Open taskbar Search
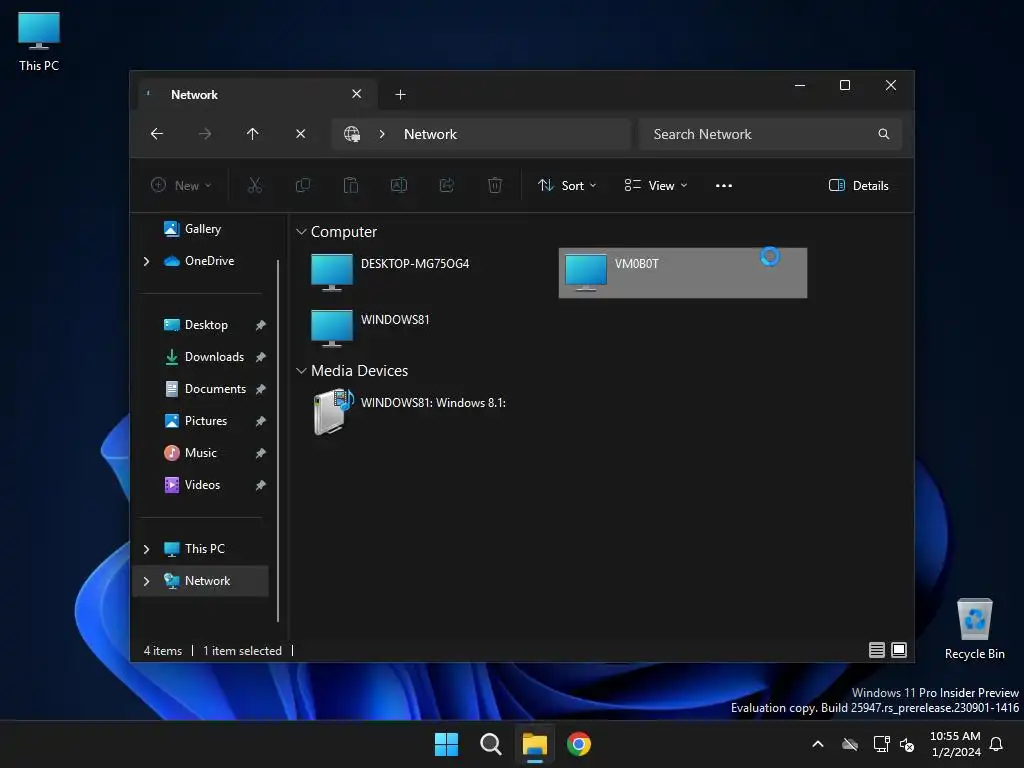 pos(490,744)
